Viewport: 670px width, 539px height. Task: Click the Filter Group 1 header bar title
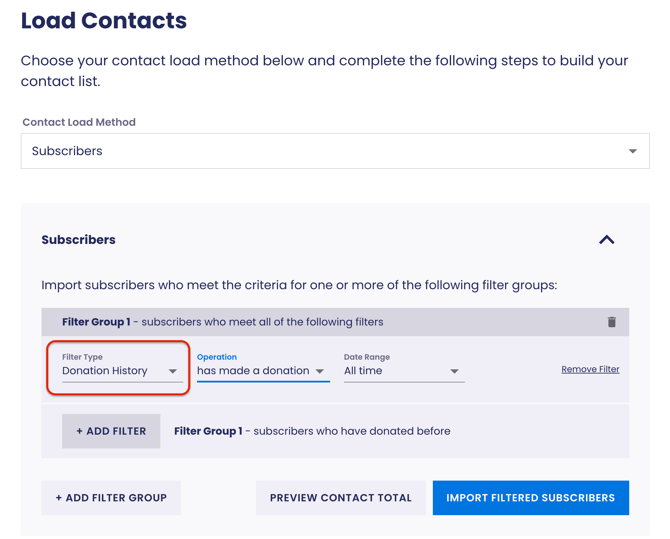96,322
